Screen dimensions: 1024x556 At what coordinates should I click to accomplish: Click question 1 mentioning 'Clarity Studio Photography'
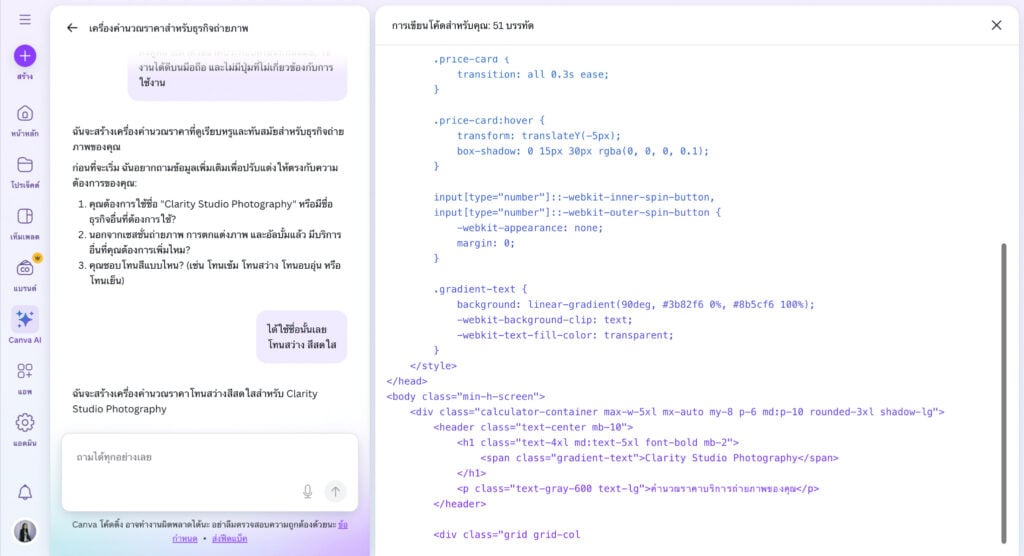pos(210,212)
